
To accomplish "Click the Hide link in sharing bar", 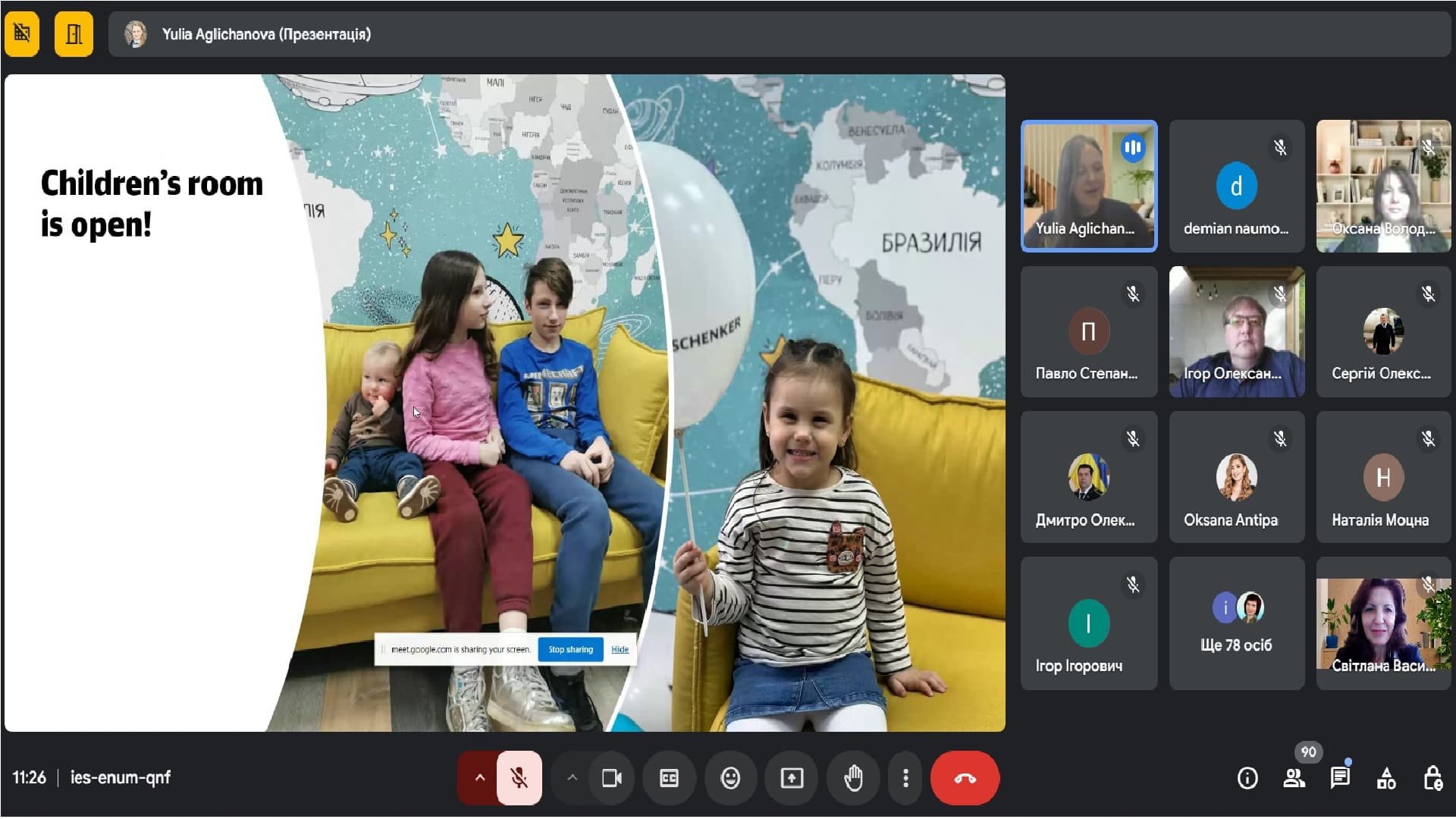I will (x=620, y=650).
